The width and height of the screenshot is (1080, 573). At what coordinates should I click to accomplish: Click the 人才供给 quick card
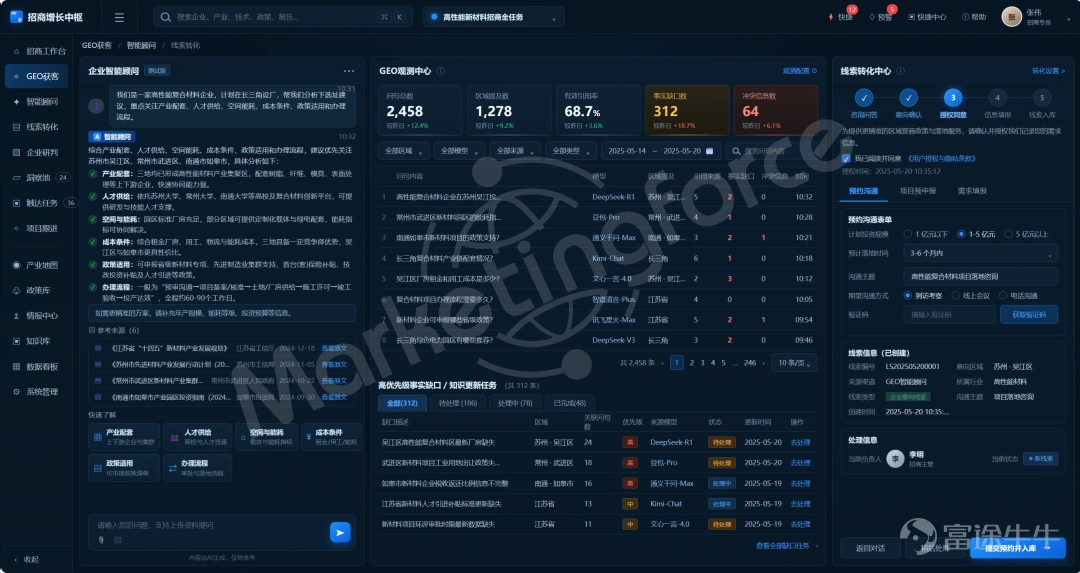(198, 437)
